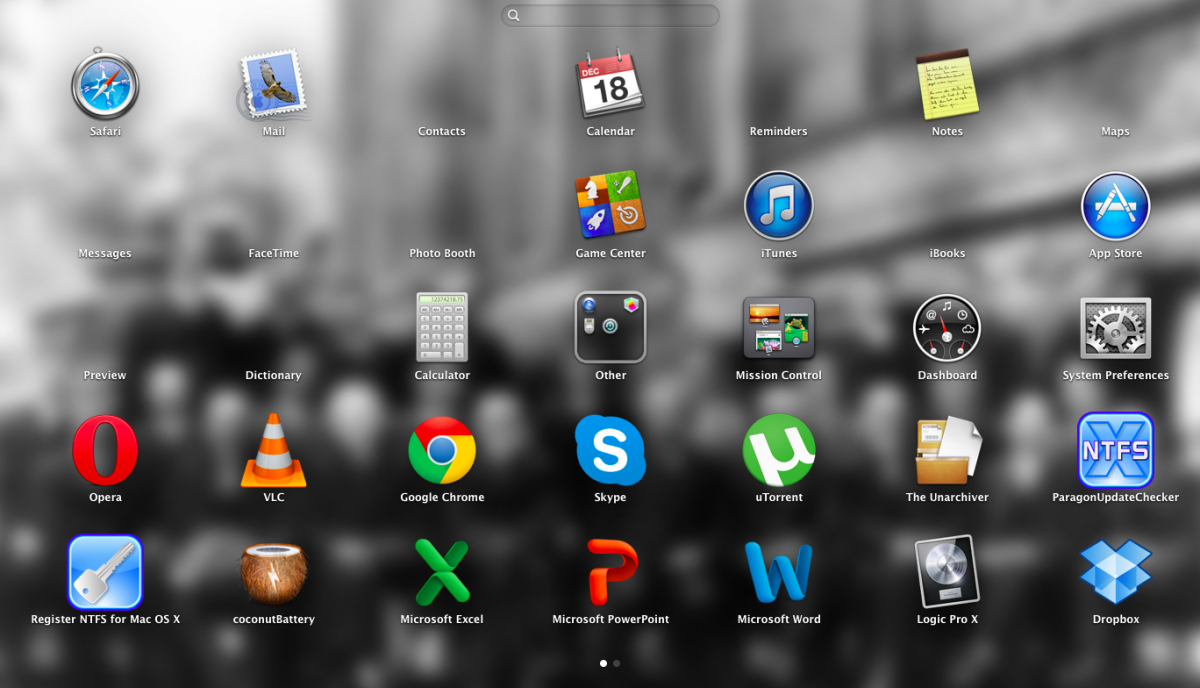
Task: Open the Calendar app icon
Action: pyautogui.click(x=610, y=85)
